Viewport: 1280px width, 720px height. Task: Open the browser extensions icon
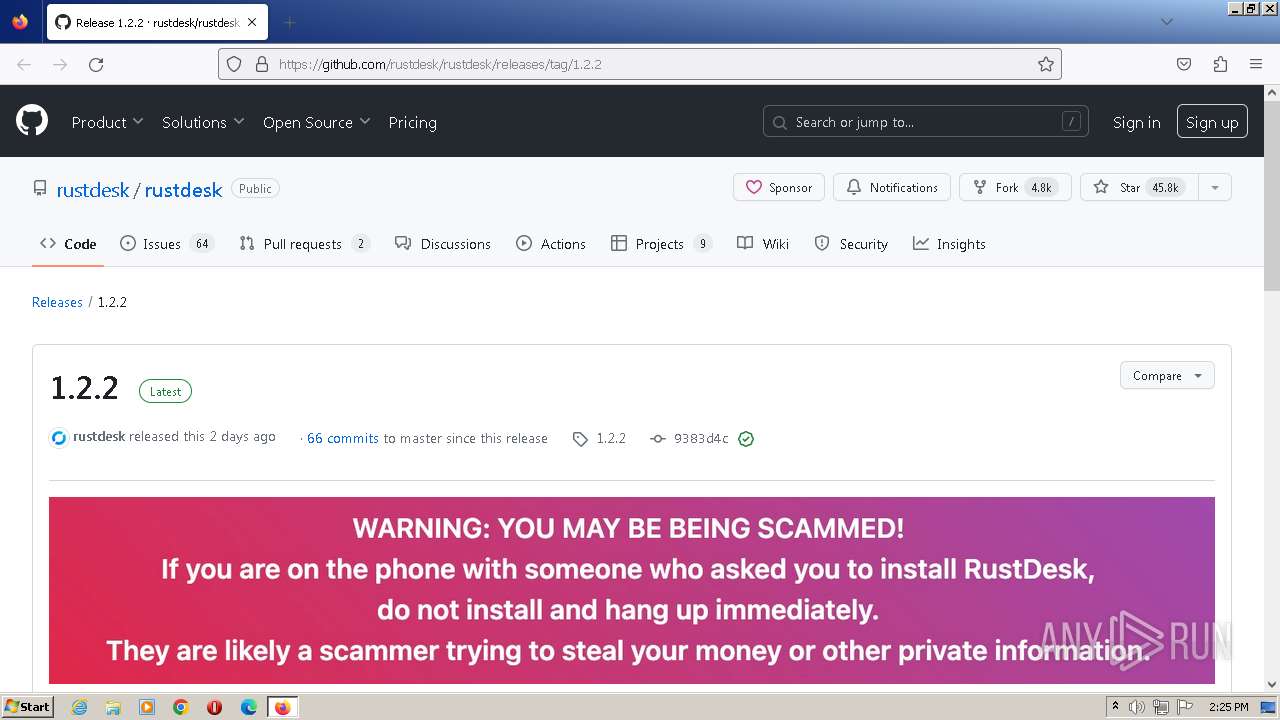click(x=1220, y=64)
